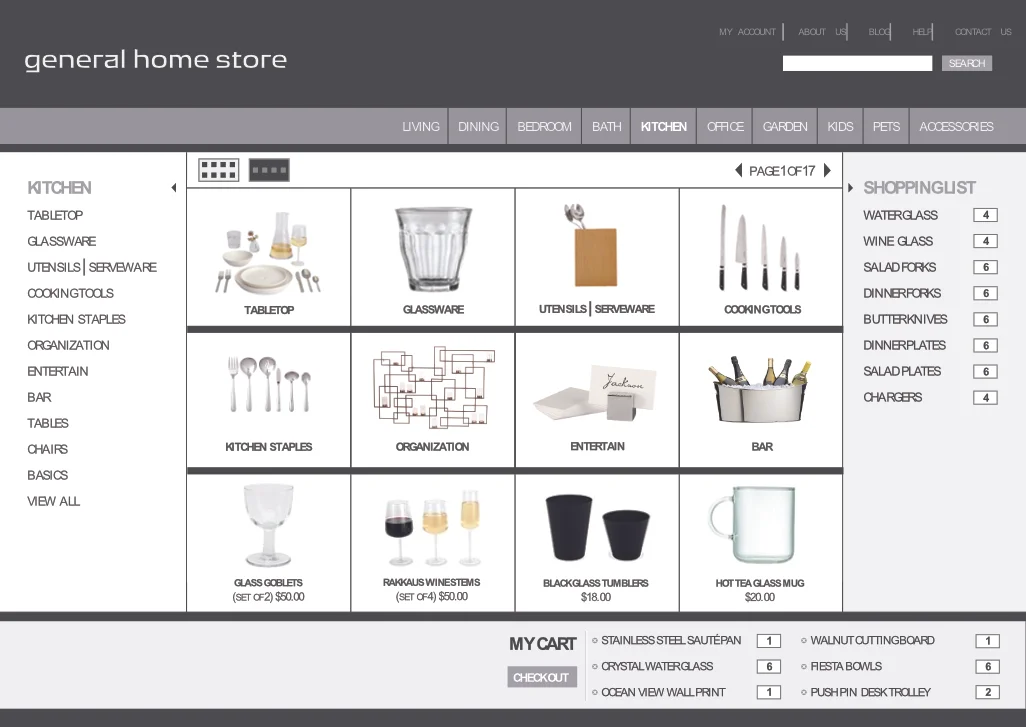Click inside the search input field
The height and width of the screenshot is (727, 1026).
coord(857,62)
